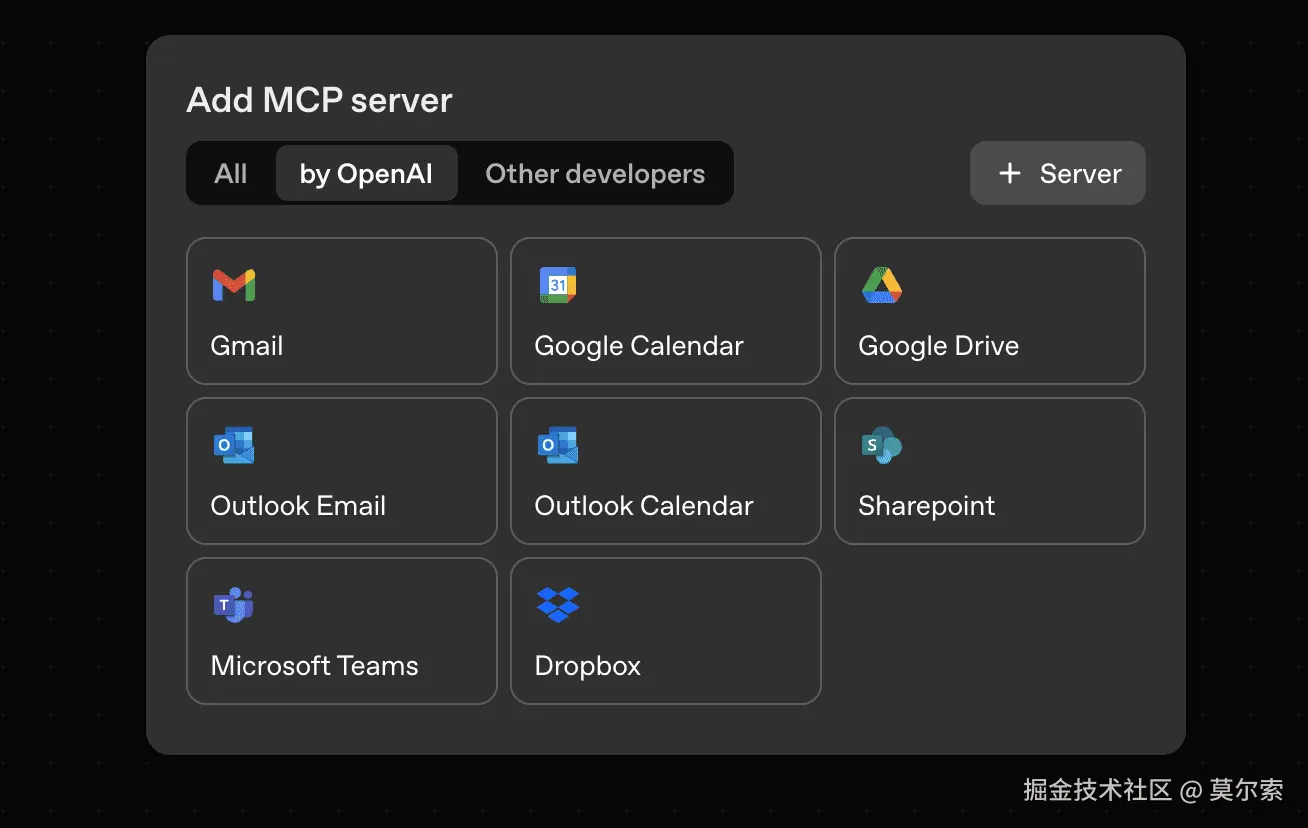Select the Sharepoint label text
Image resolution: width=1308 pixels, height=828 pixels.
tap(927, 506)
